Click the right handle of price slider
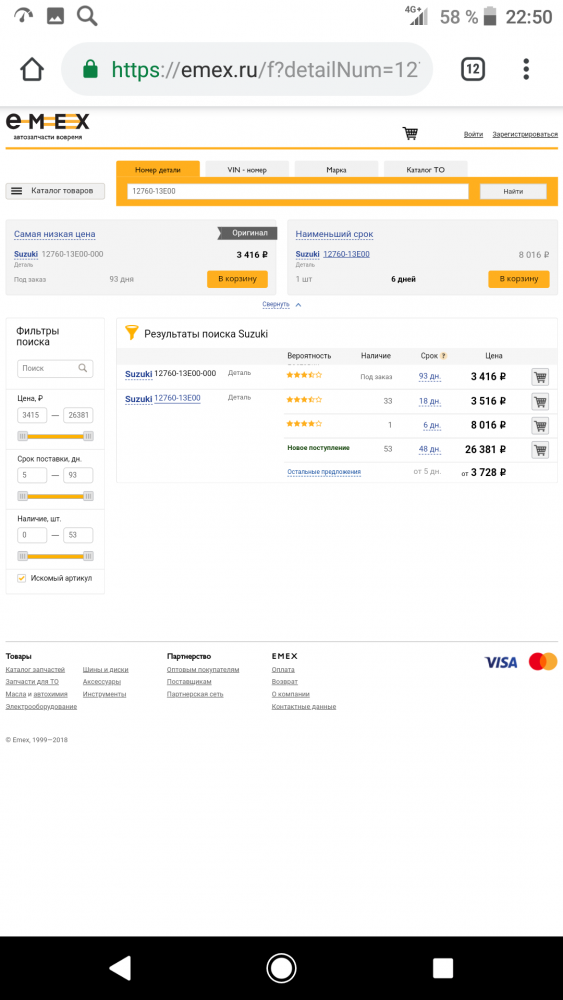This screenshot has width=563, height=1000. (x=89, y=436)
